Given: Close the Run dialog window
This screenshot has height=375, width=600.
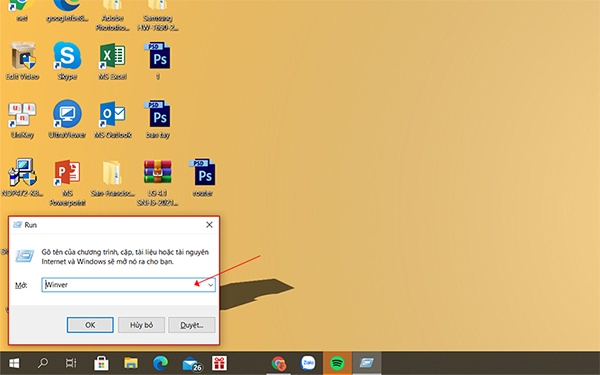Looking at the screenshot, I should [x=209, y=225].
